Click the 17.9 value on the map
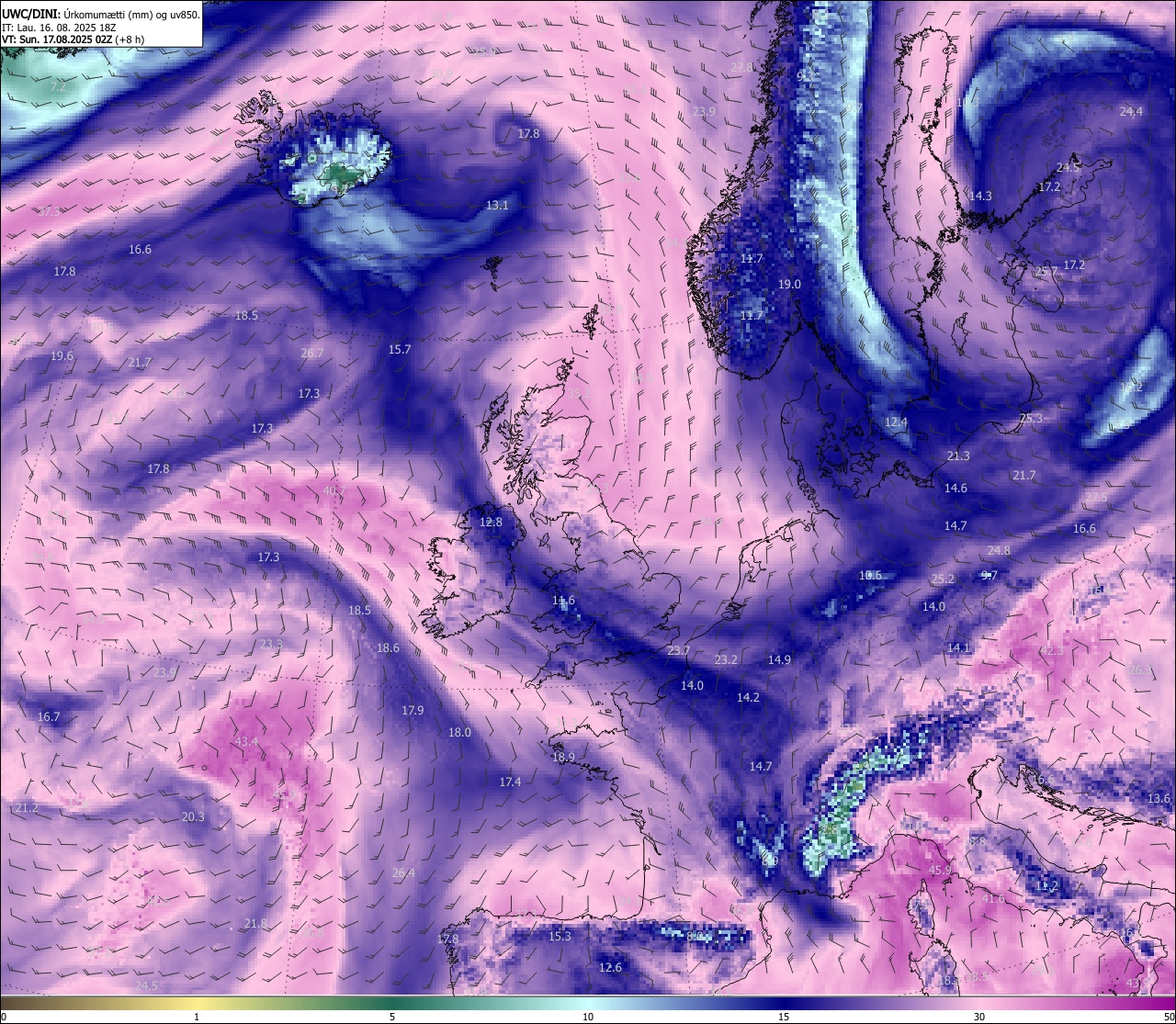The image size is (1176, 1024). [x=413, y=711]
